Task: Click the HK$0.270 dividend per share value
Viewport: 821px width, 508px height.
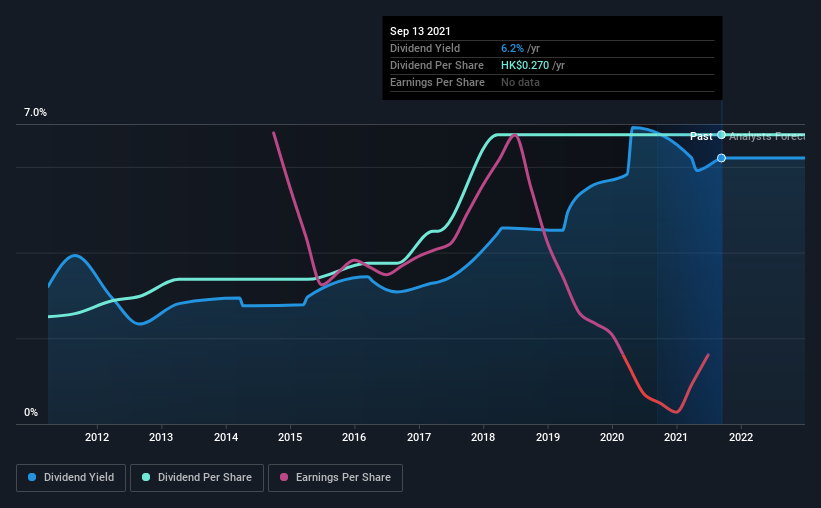Action: point(525,65)
